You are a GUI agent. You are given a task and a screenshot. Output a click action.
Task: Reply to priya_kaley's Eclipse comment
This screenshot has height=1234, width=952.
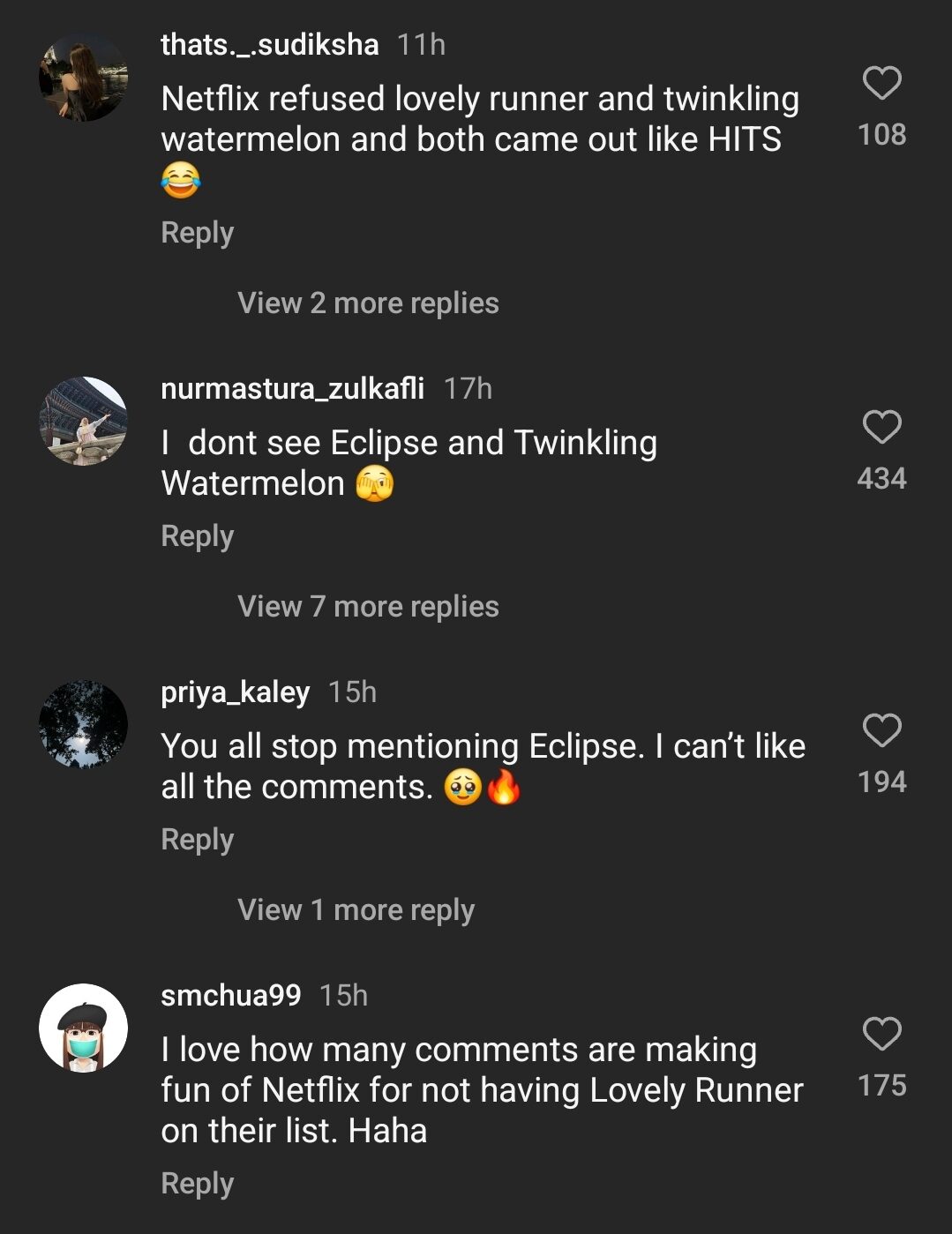click(x=196, y=840)
